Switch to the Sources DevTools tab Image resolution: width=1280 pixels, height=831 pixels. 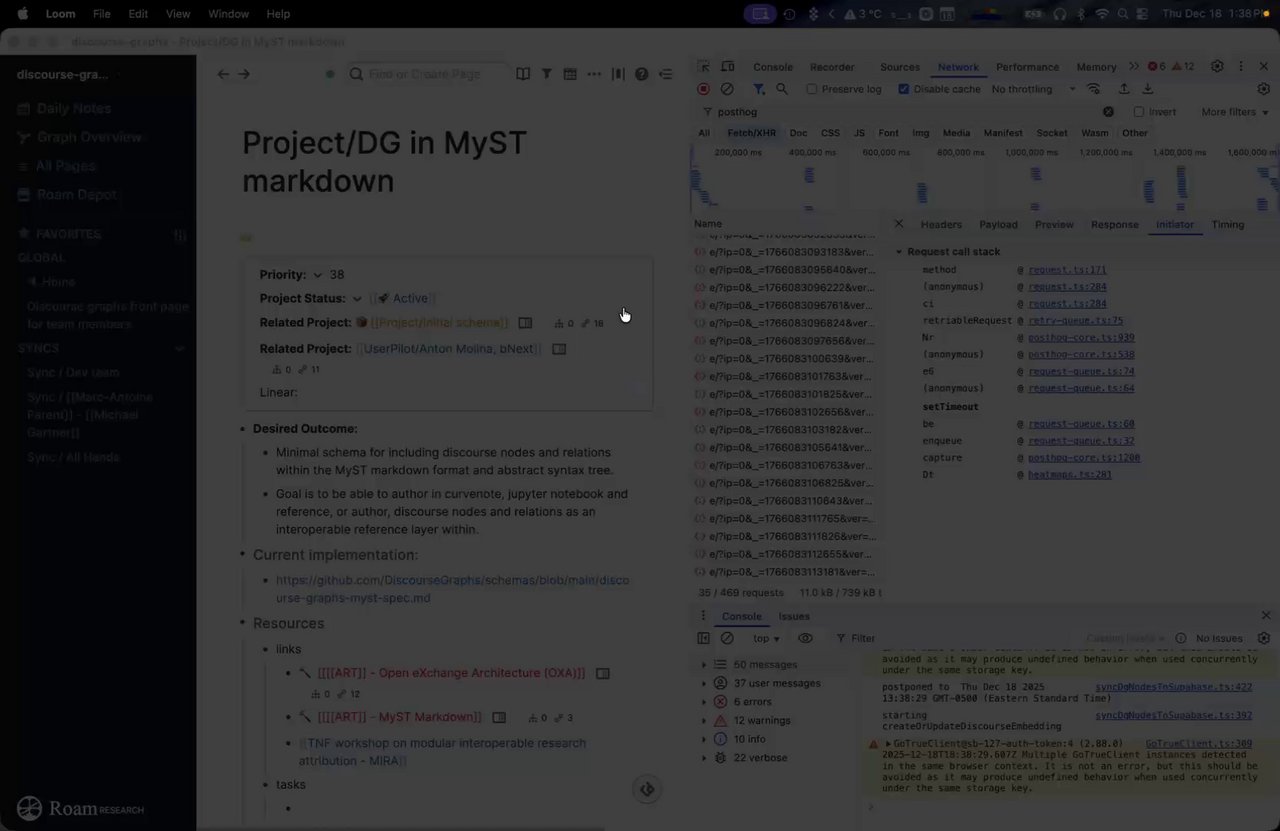point(900,67)
